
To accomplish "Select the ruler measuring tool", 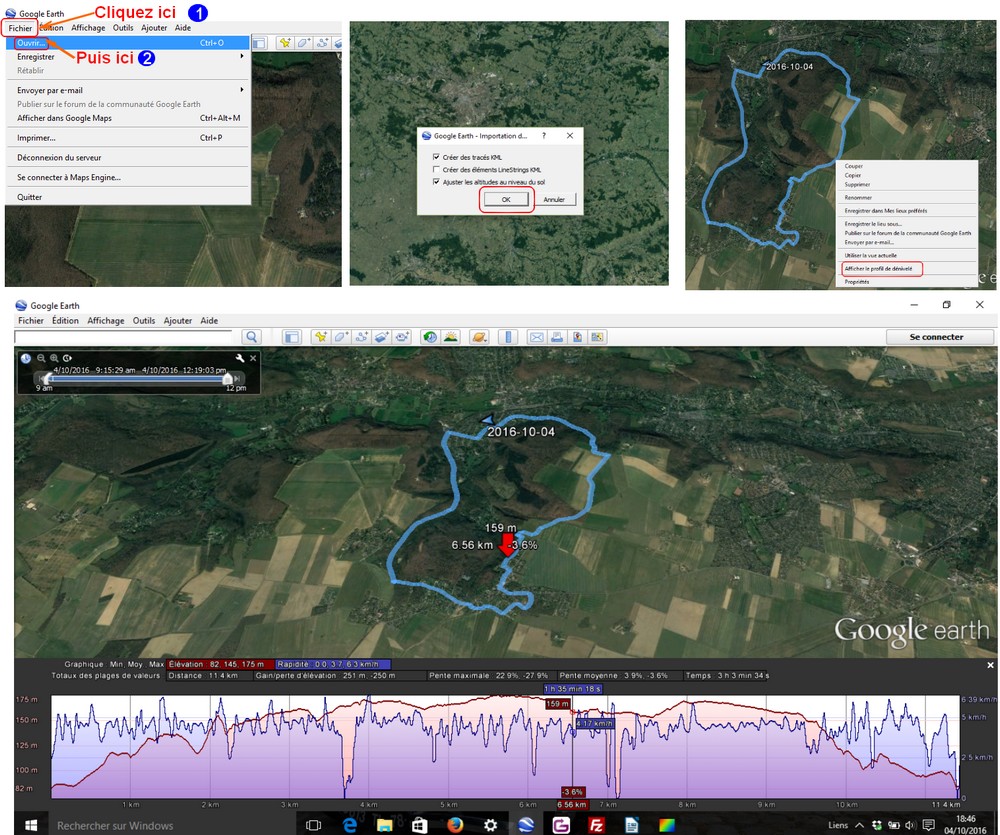I will pyautogui.click(x=508, y=337).
